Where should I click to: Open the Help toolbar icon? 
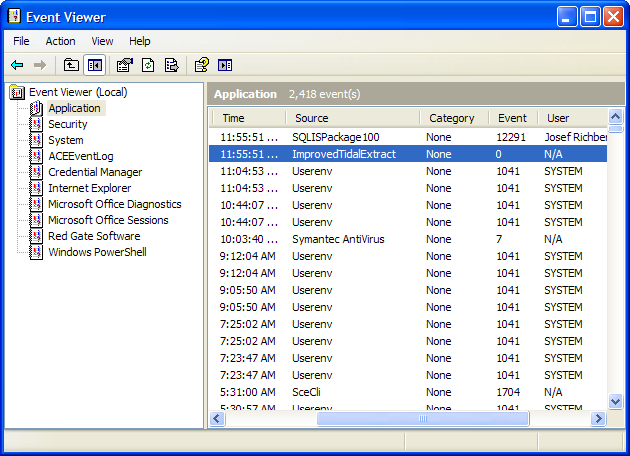click(x=202, y=65)
